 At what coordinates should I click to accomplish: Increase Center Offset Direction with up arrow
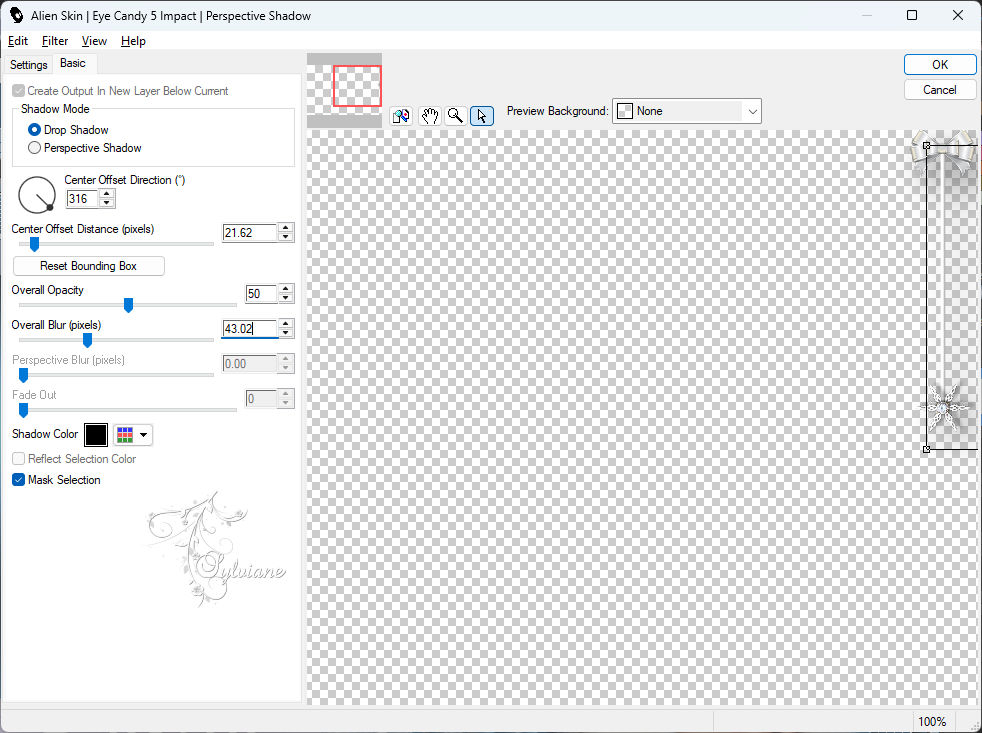pyautogui.click(x=106, y=194)
